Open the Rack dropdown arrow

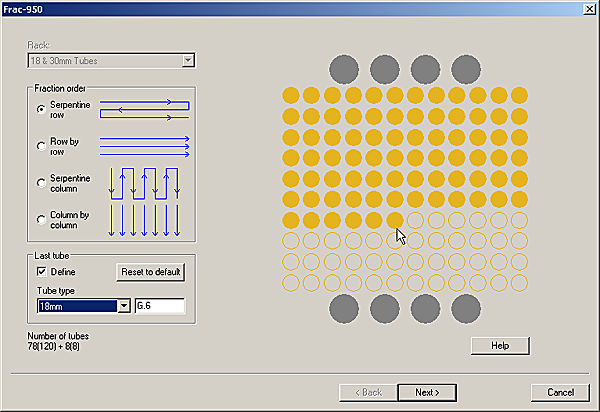coord(188,60)
